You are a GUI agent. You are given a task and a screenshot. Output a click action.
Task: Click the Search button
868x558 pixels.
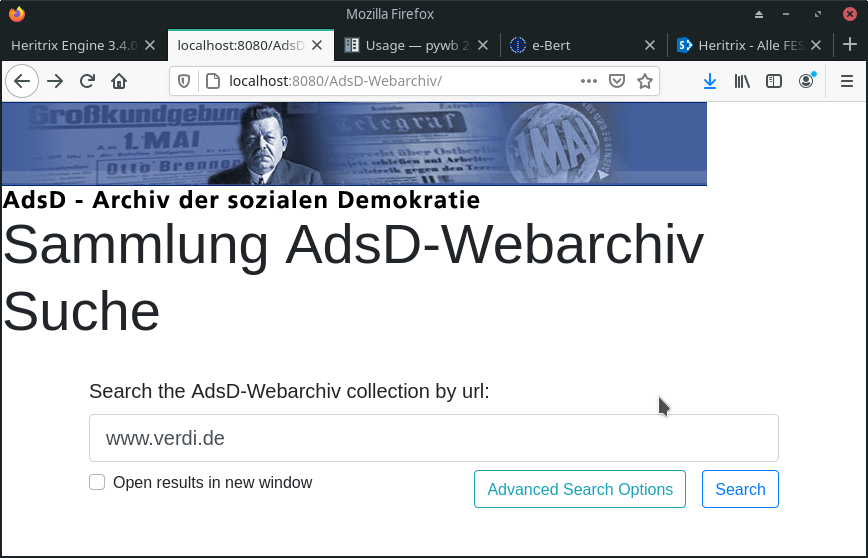click(740, 489)
